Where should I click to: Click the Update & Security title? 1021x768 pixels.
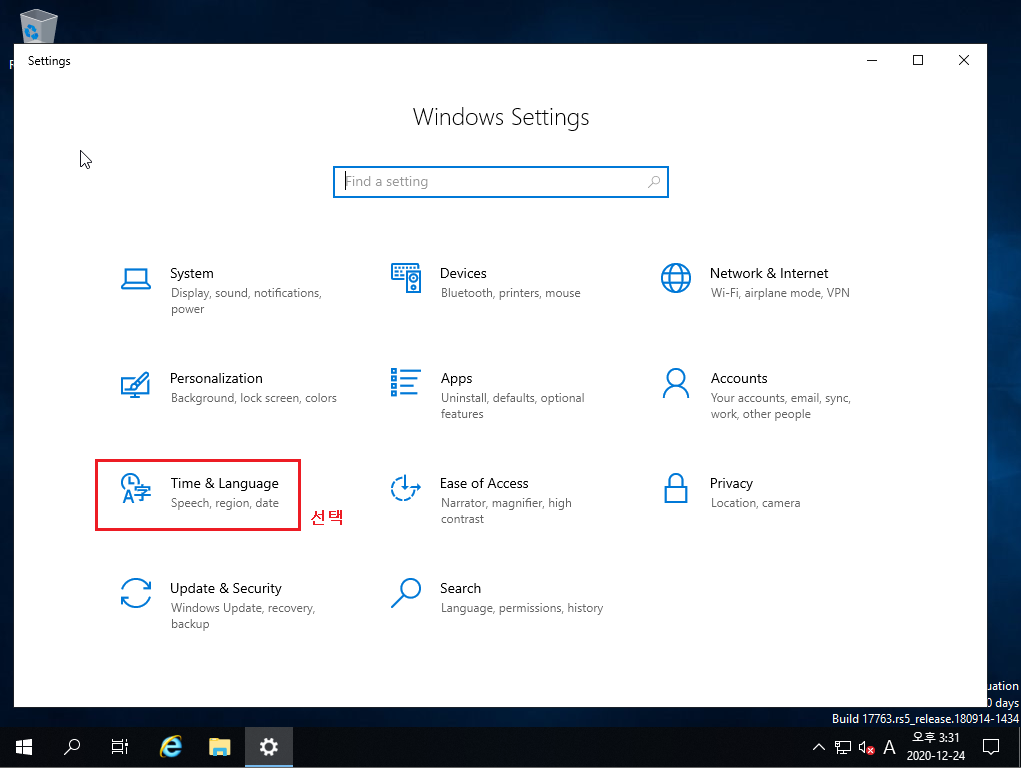click(x=226, y=588)
